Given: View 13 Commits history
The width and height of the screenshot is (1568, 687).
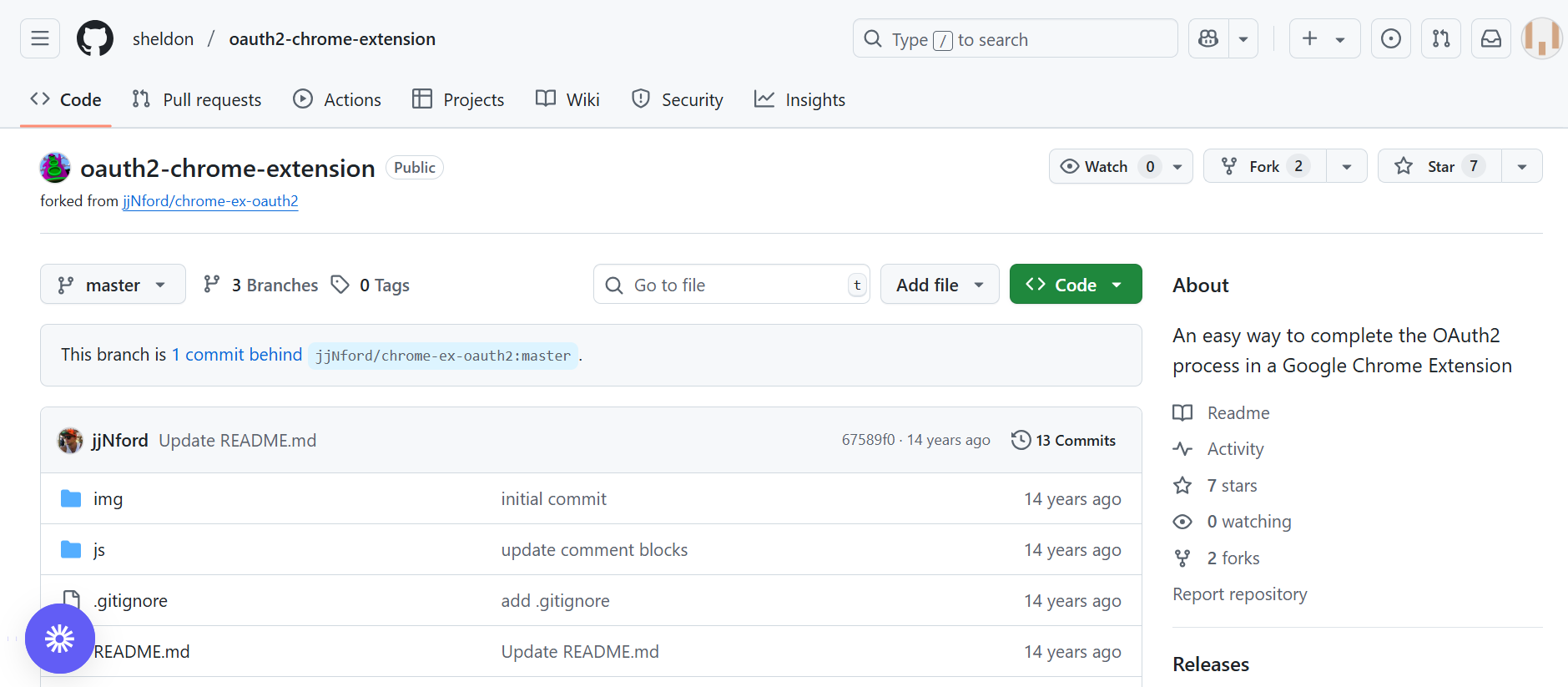Looking at the screenshot, I should click(1063, 440).
